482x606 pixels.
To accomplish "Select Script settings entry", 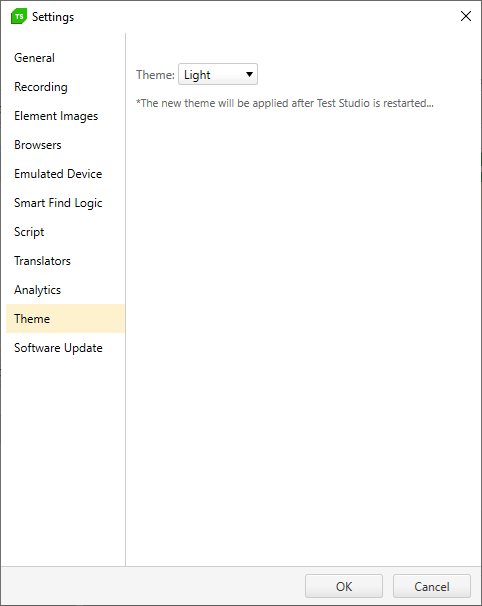I will (65, 232).
